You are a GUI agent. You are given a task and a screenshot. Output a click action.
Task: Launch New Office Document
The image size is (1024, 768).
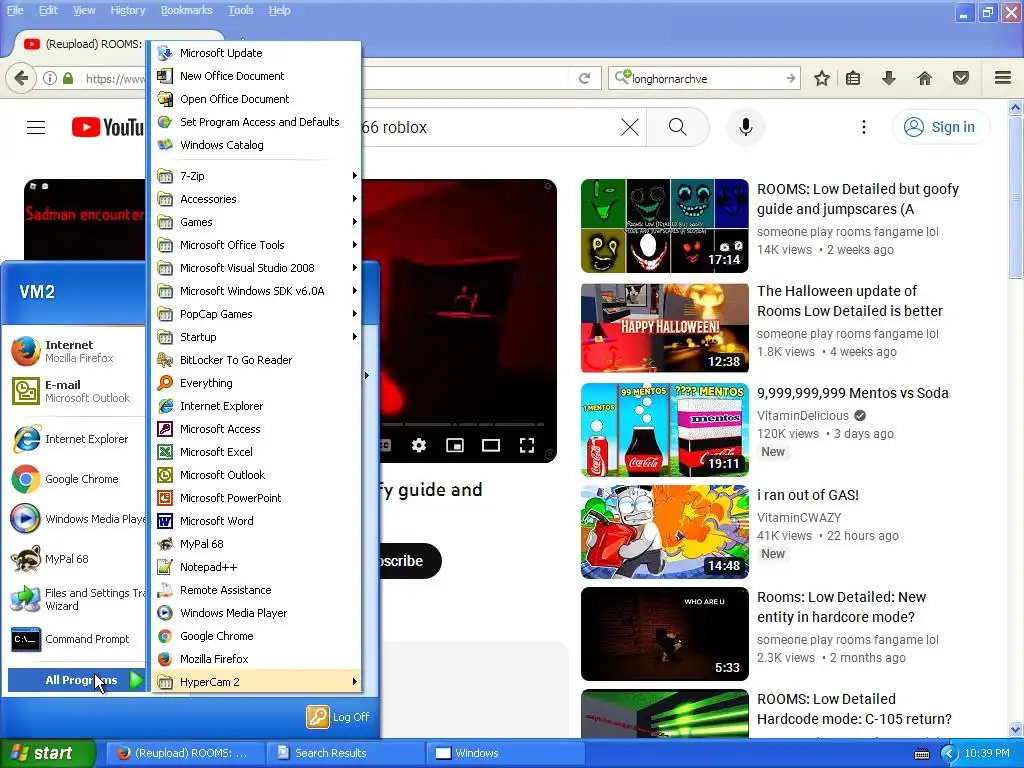point(256,76)
